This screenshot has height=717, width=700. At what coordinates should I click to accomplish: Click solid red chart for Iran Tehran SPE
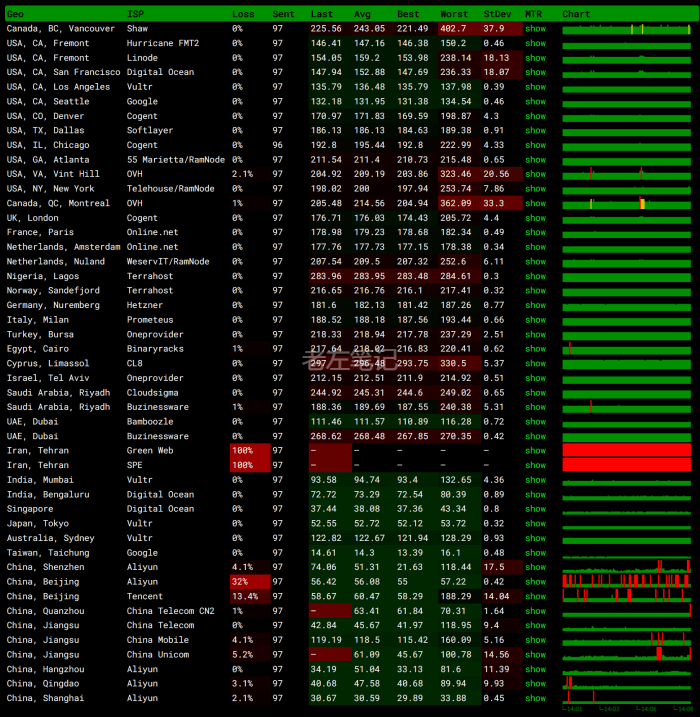click(x=626, y=465)
